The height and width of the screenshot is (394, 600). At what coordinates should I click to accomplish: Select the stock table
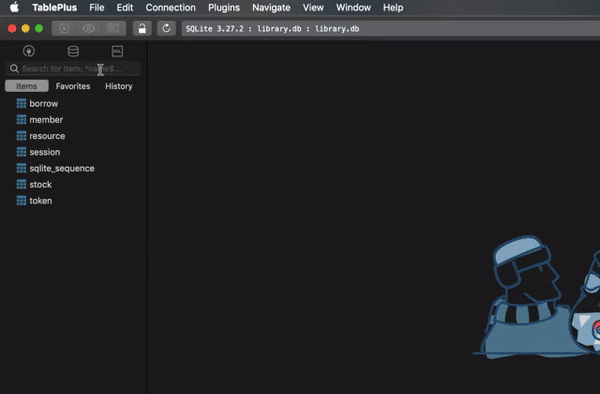click(40, 184)
